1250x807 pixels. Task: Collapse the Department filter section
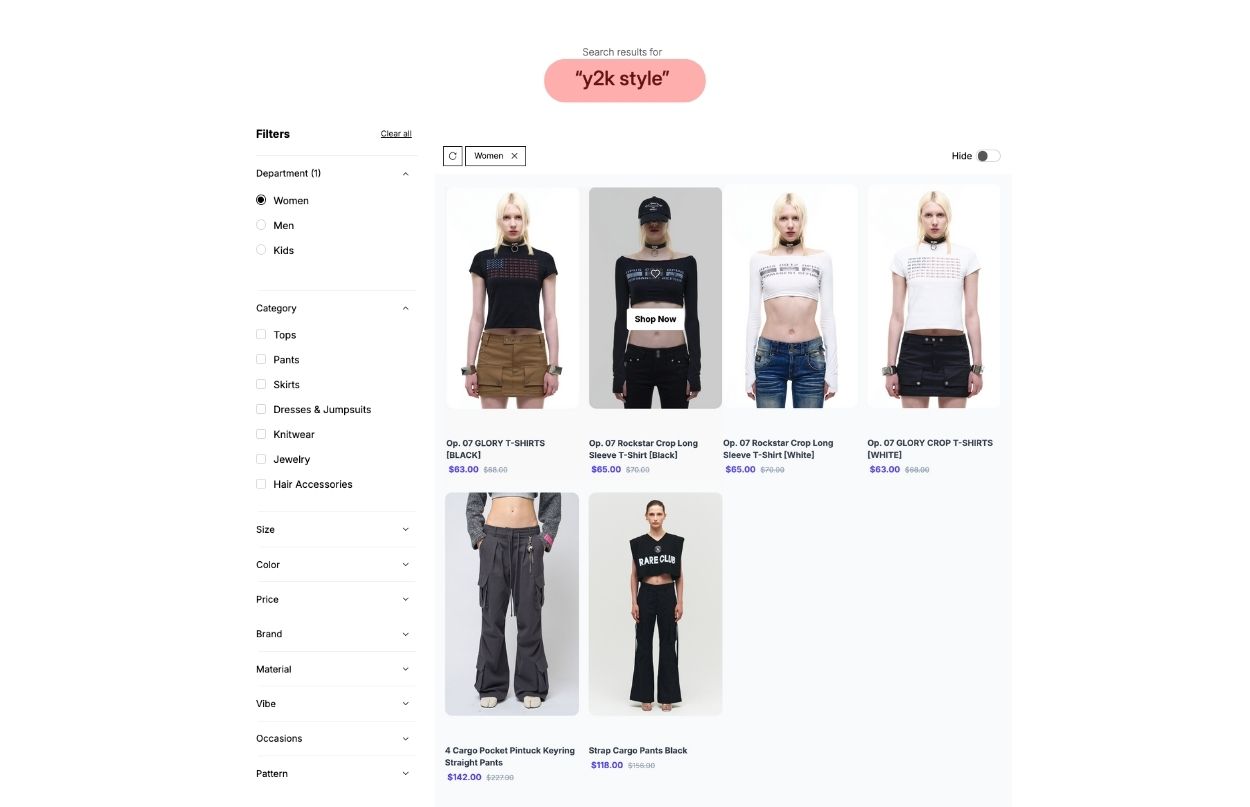405,174
